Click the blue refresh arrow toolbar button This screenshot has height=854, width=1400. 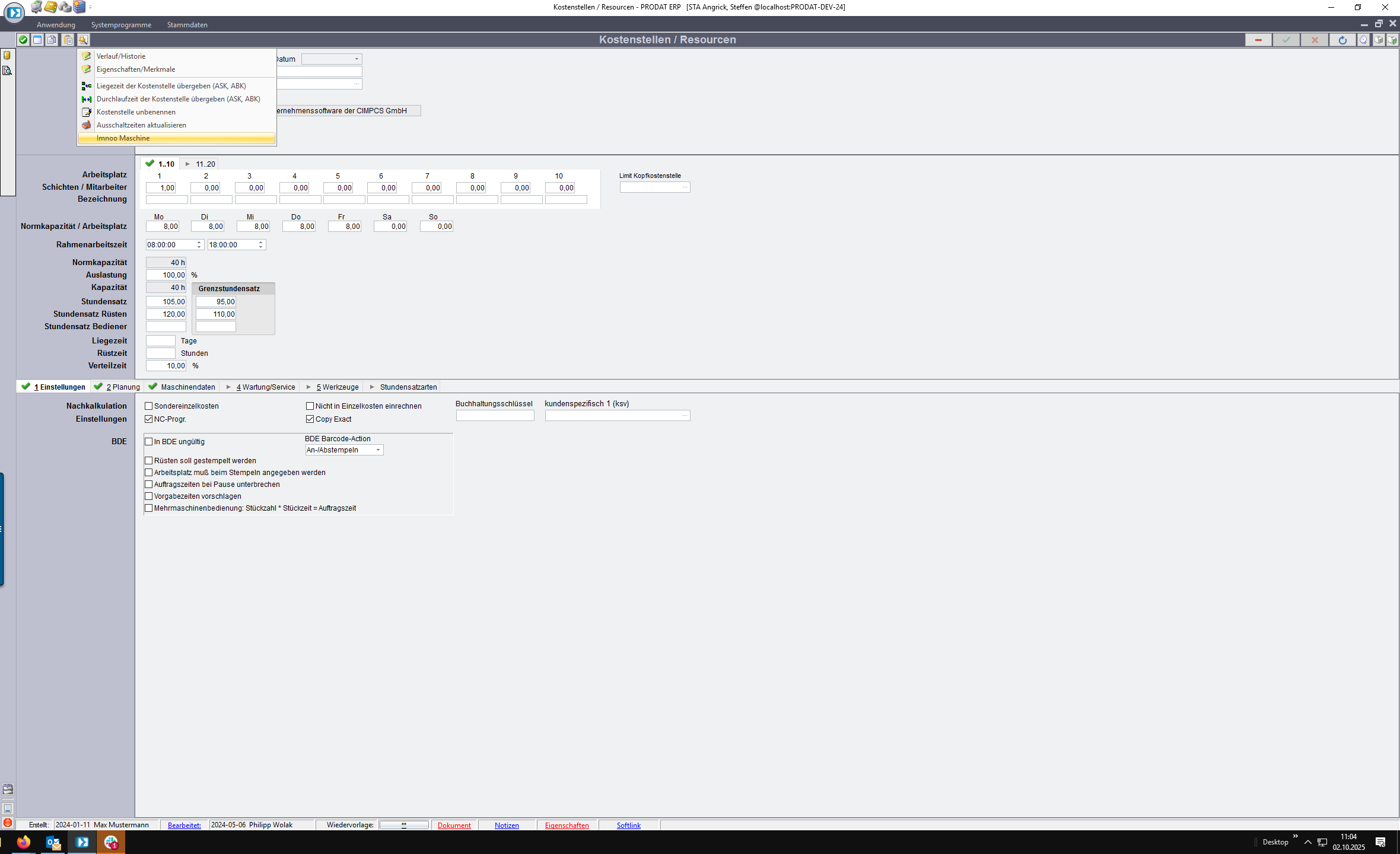tap(1342, 40)
